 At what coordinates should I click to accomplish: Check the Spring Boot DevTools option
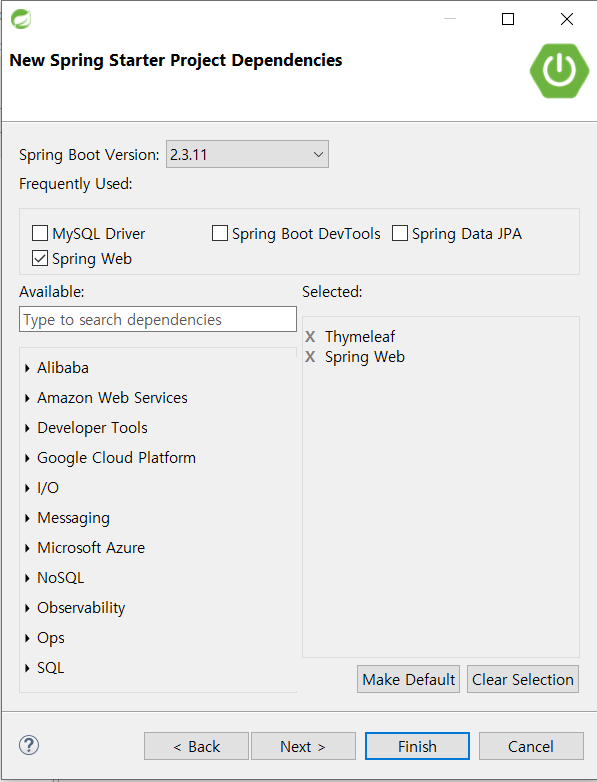pyautogui.click(x=219, y=233)
